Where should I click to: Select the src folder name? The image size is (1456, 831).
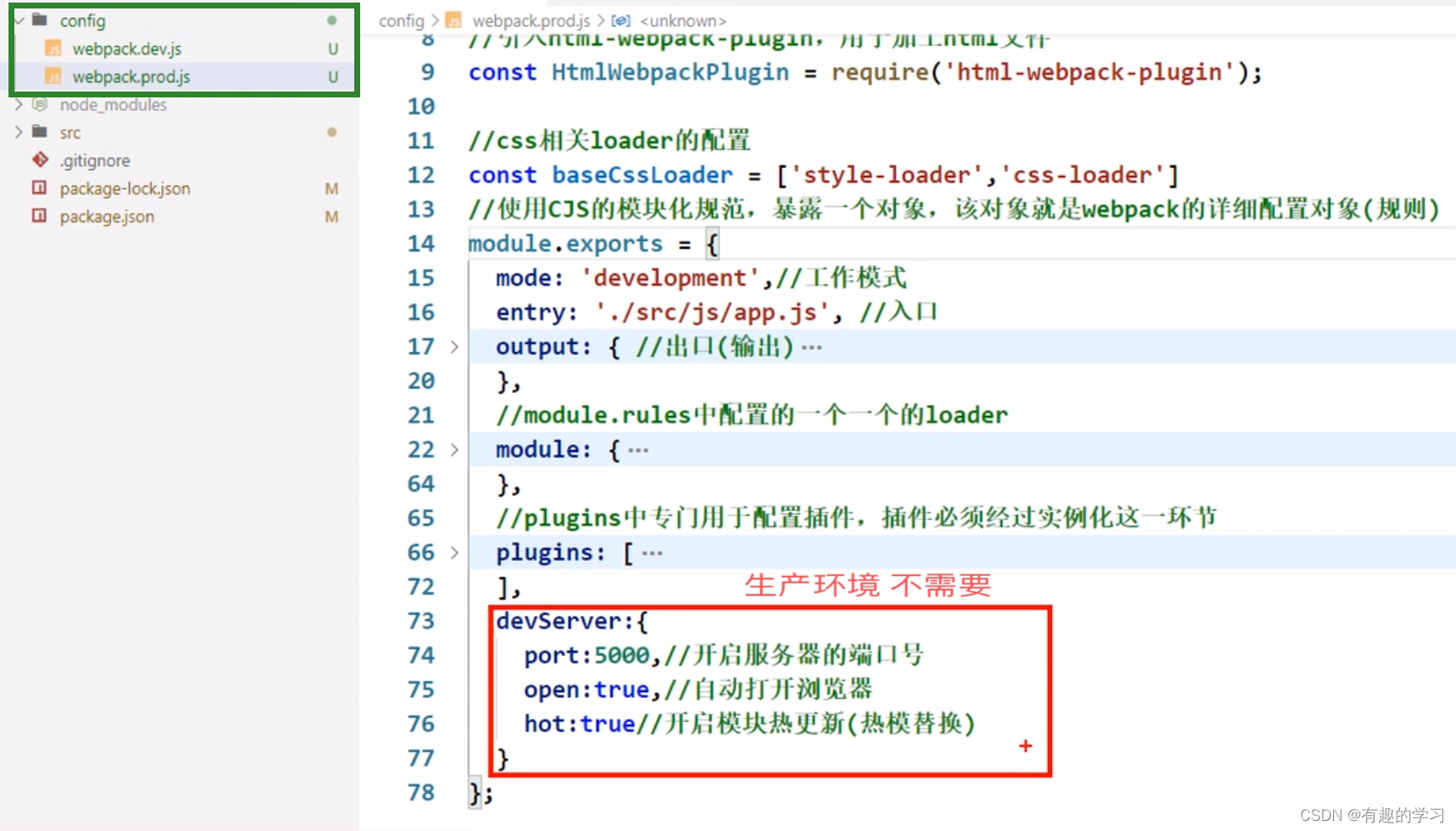(69, 133)
